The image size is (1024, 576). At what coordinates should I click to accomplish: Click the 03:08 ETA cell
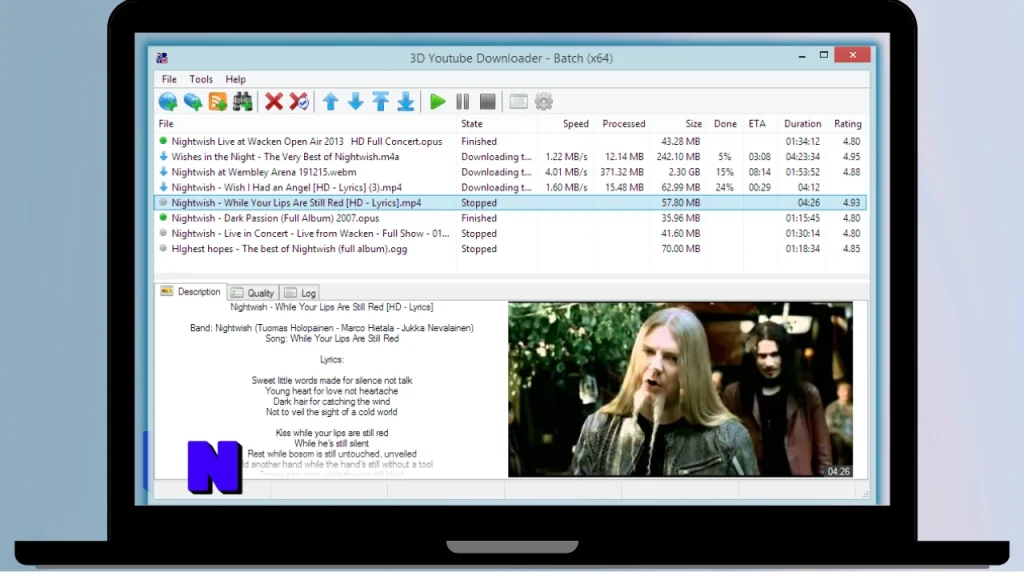click(x=760, y=157)
